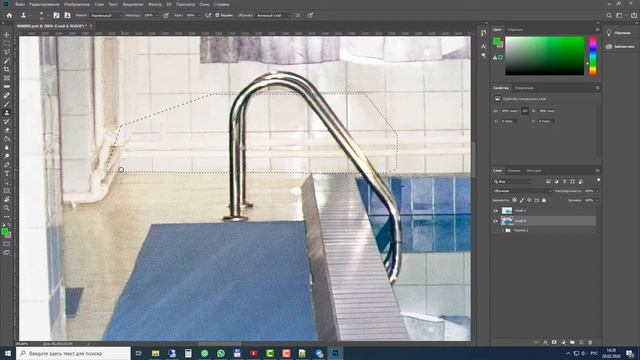This screenshot has width=640, height=360.
Task: Switch to the Adjustments tab
Action: pos(524,88)
